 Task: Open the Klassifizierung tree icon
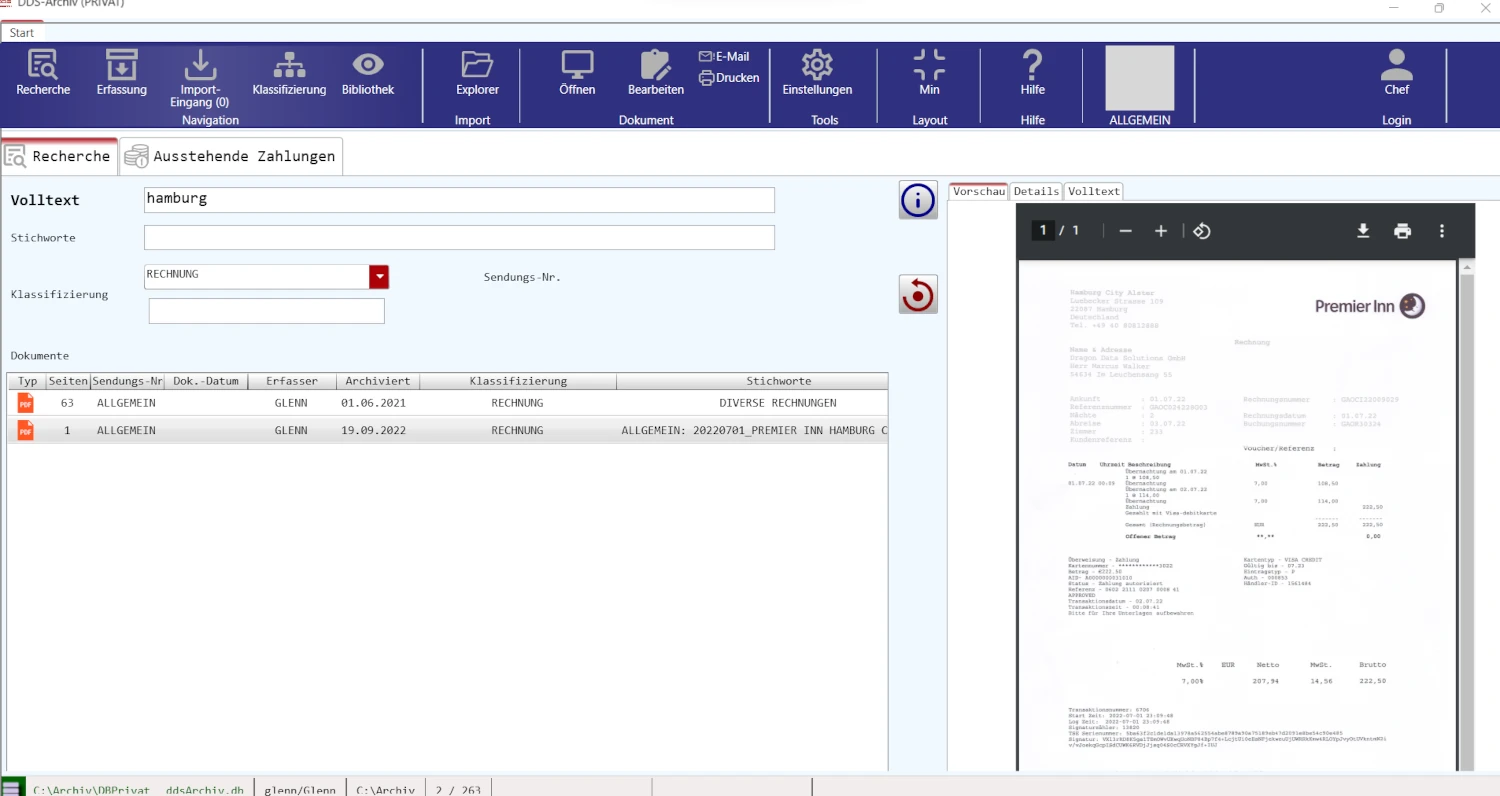(x=289, y=73)
